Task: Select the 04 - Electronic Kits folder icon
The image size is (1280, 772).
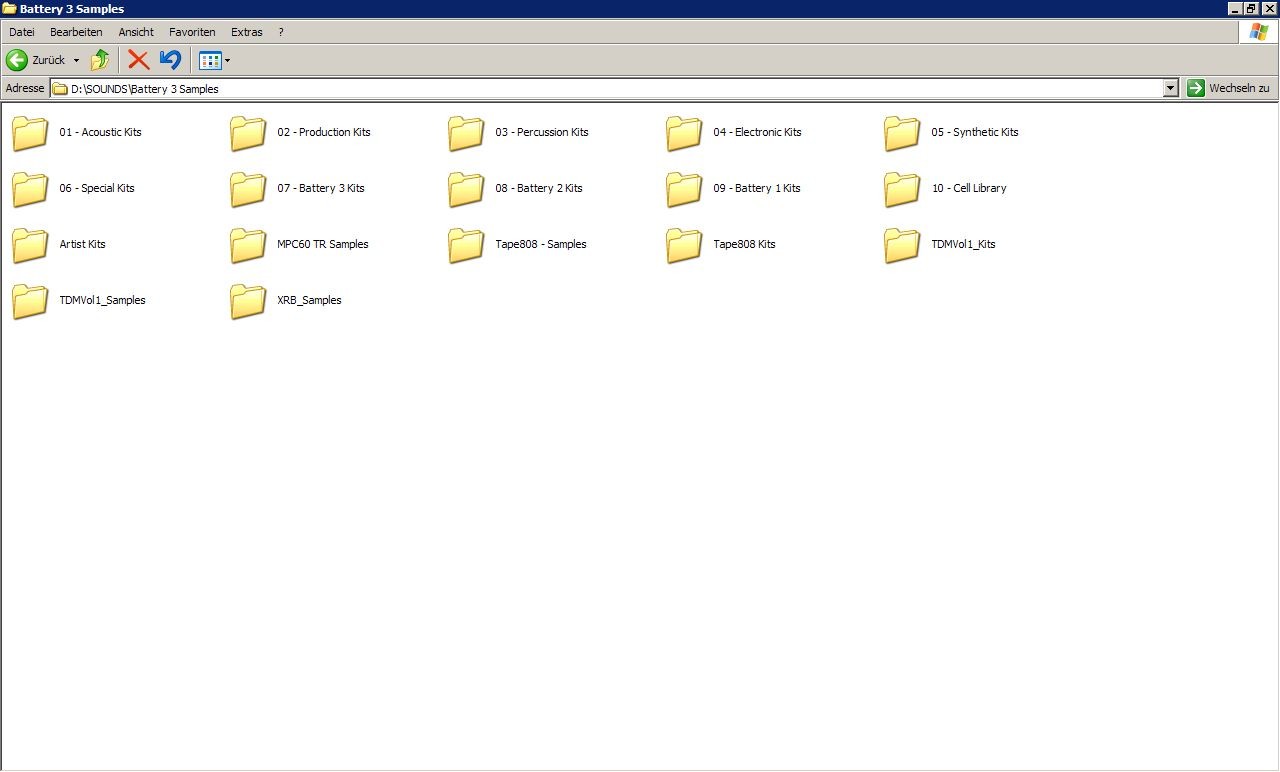Action: point(684,132)
